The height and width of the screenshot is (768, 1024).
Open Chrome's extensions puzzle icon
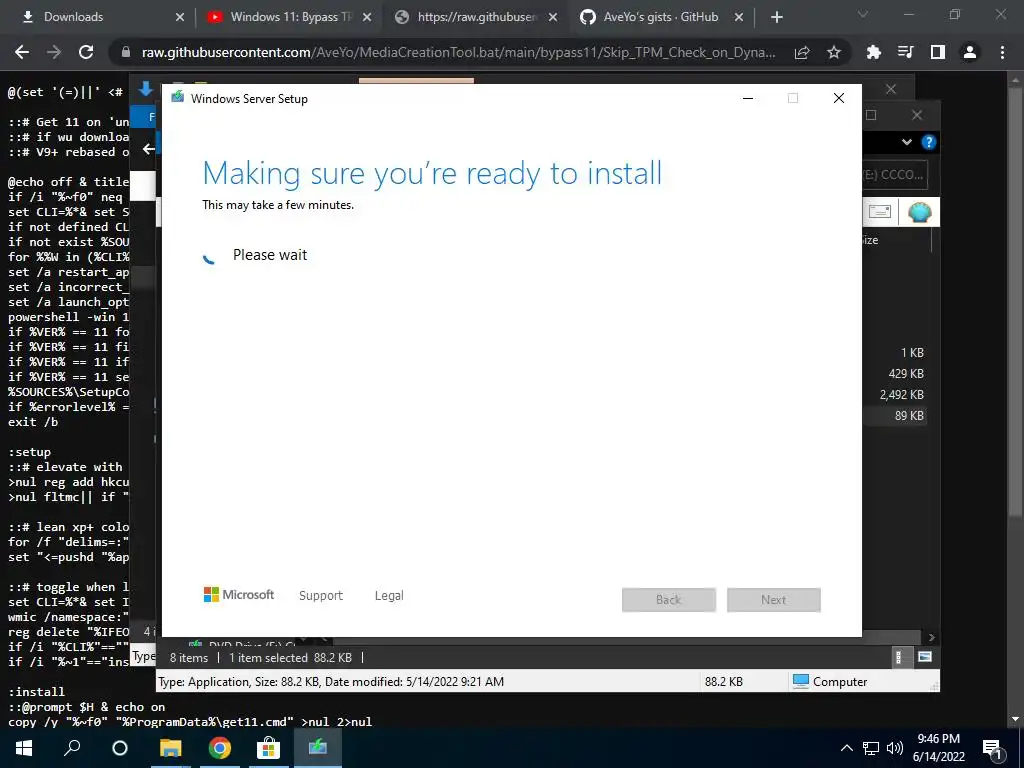coord(873,52)
